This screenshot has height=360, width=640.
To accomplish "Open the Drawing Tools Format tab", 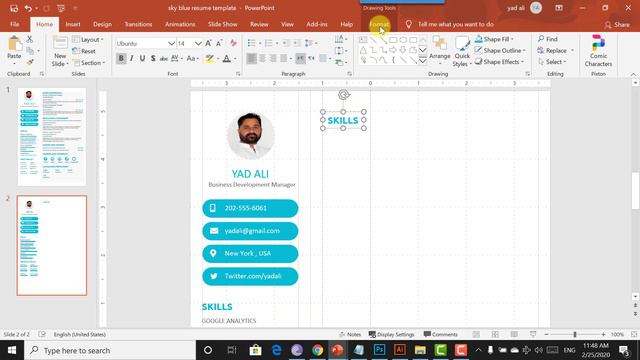I will tap(379, 24).
